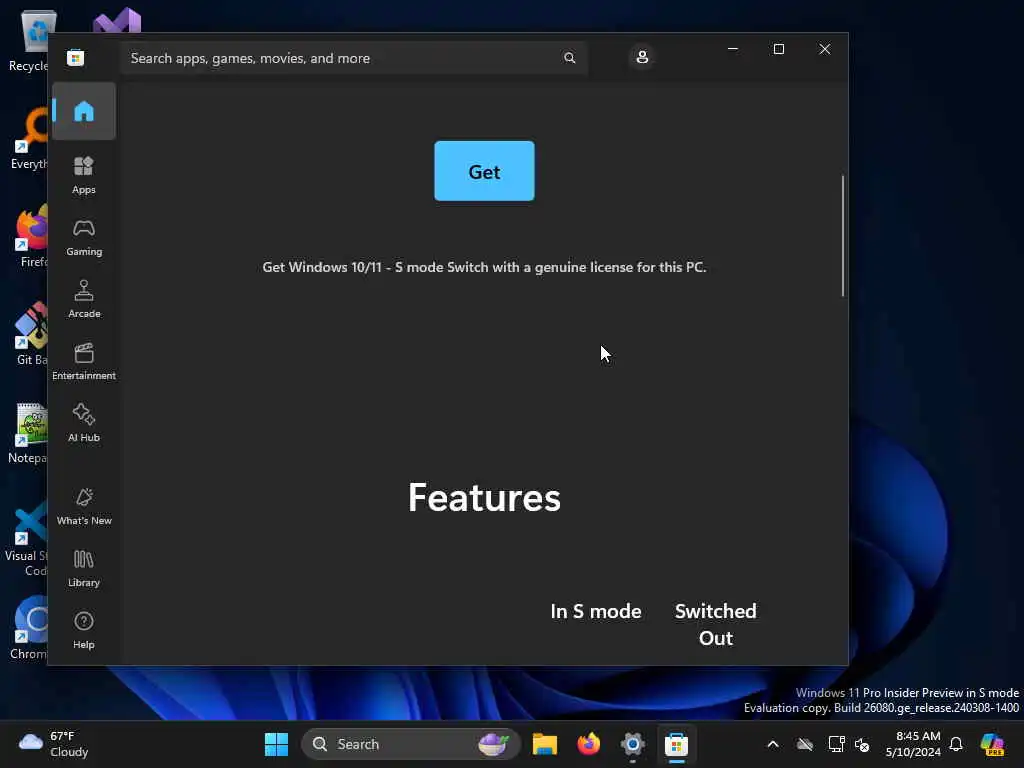This screenshot has height=768, width=1024.
Task: Click Microsoft Store icon on taskbar
Action: pyautogui.click(x=676, y=744)
